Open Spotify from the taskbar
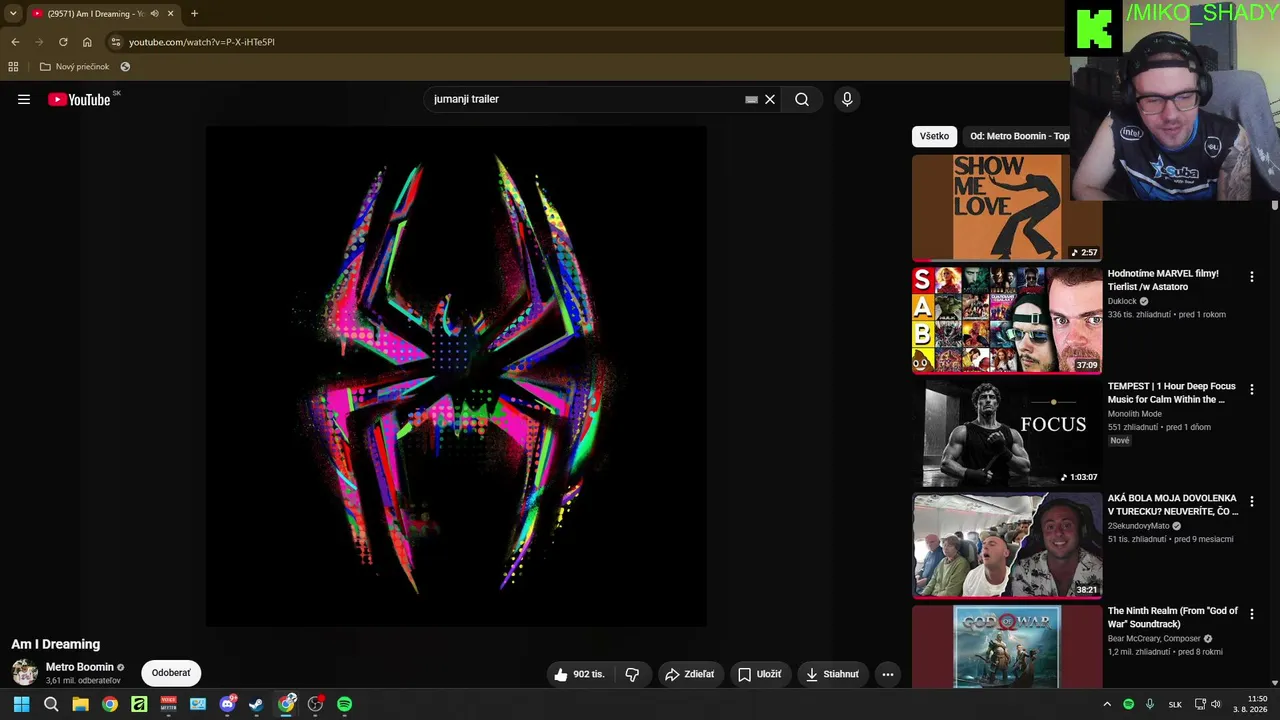 tap(344, 704)
